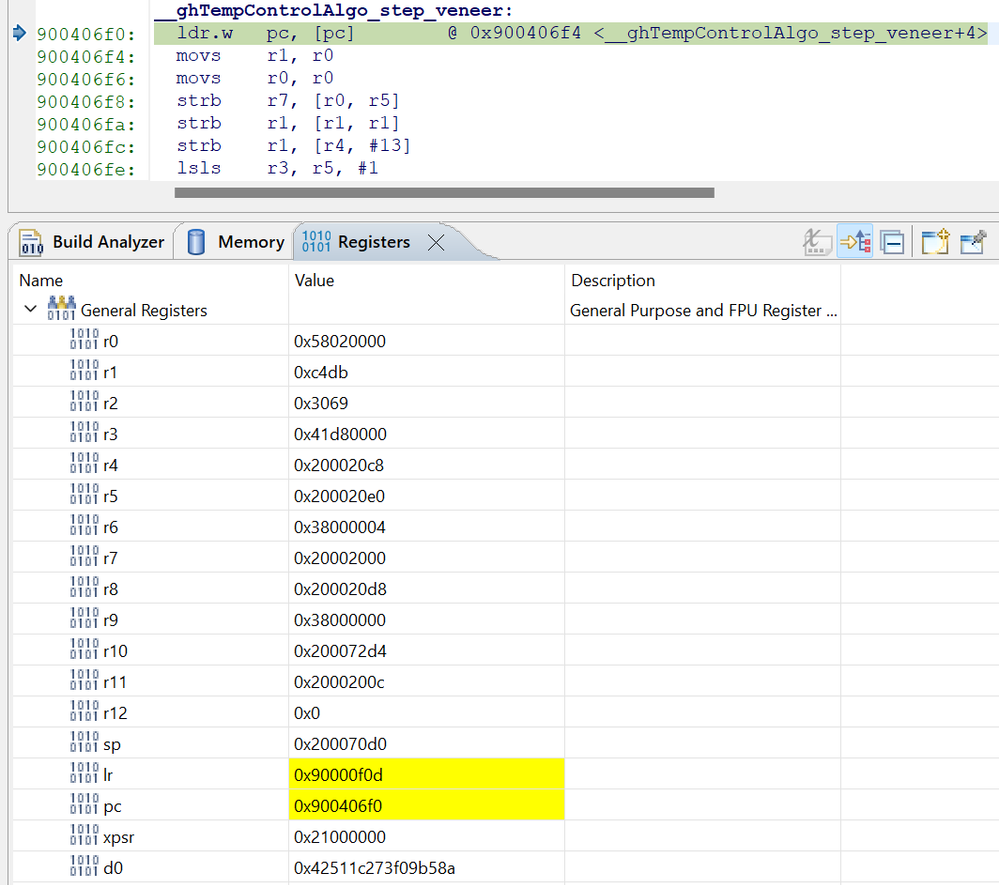
Task: Select r9 value 0x38000000
Action: click(x=340, y=620)
